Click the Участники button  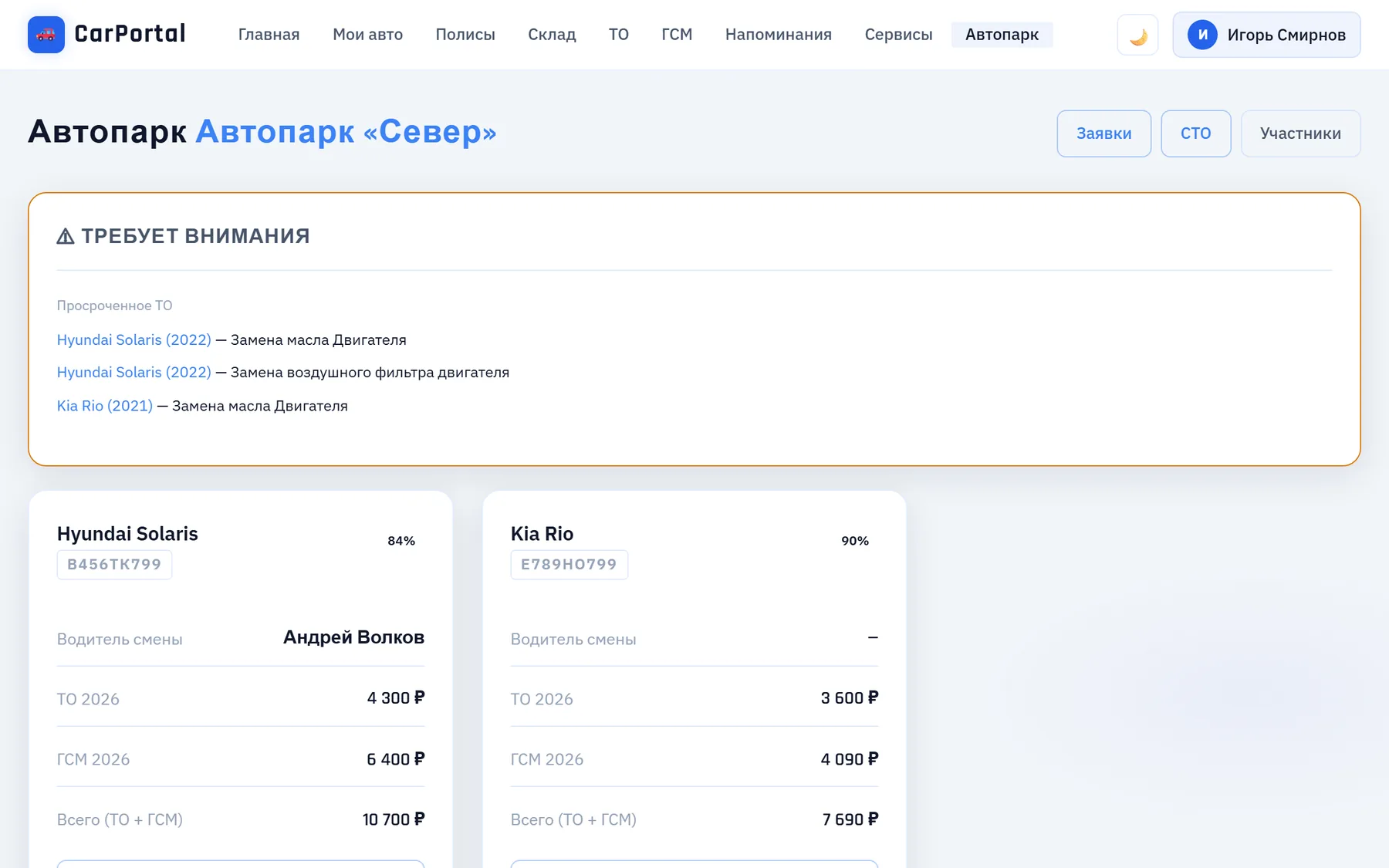point(1300,133)
